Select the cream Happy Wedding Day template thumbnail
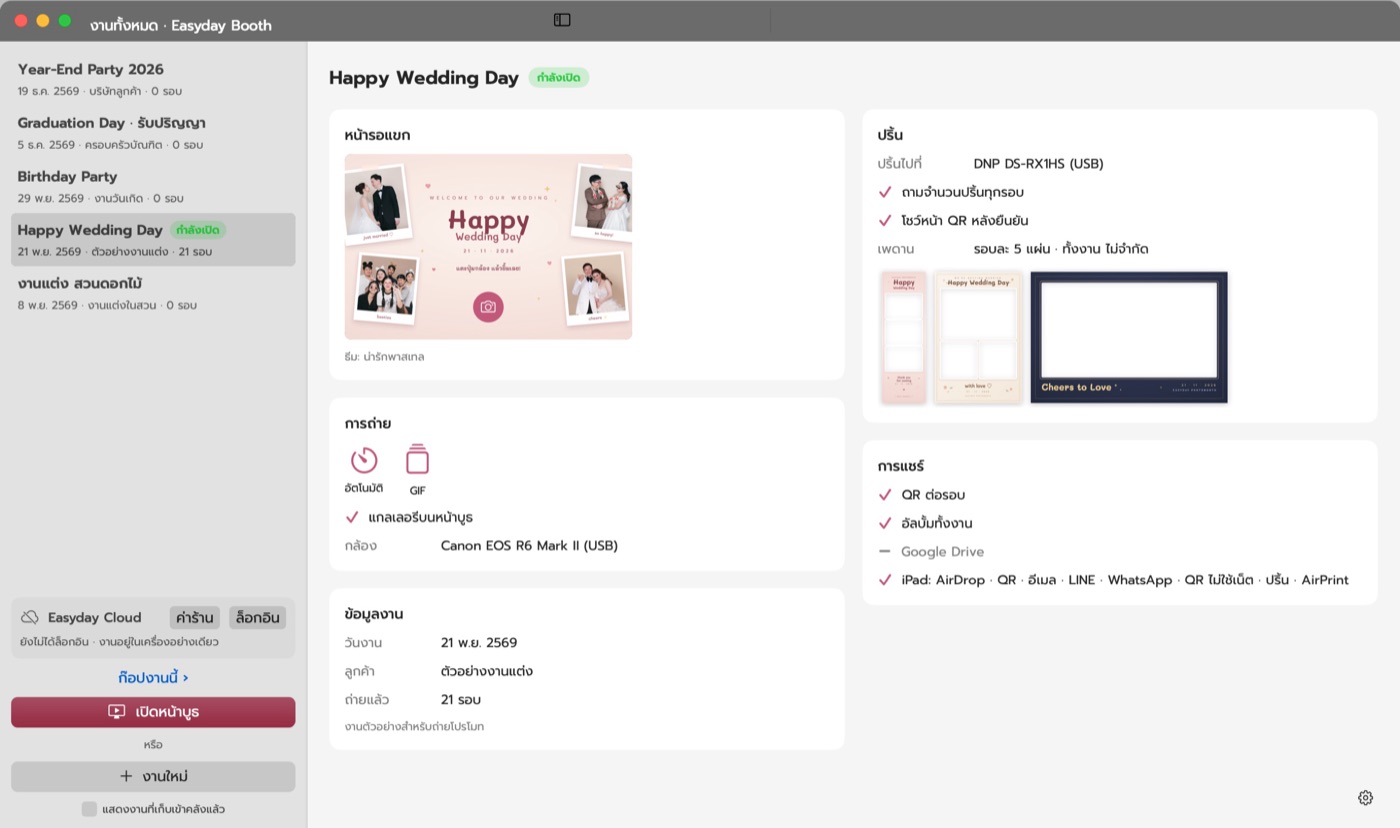This screenshot has height=828, width=1400. pos(978,337)
